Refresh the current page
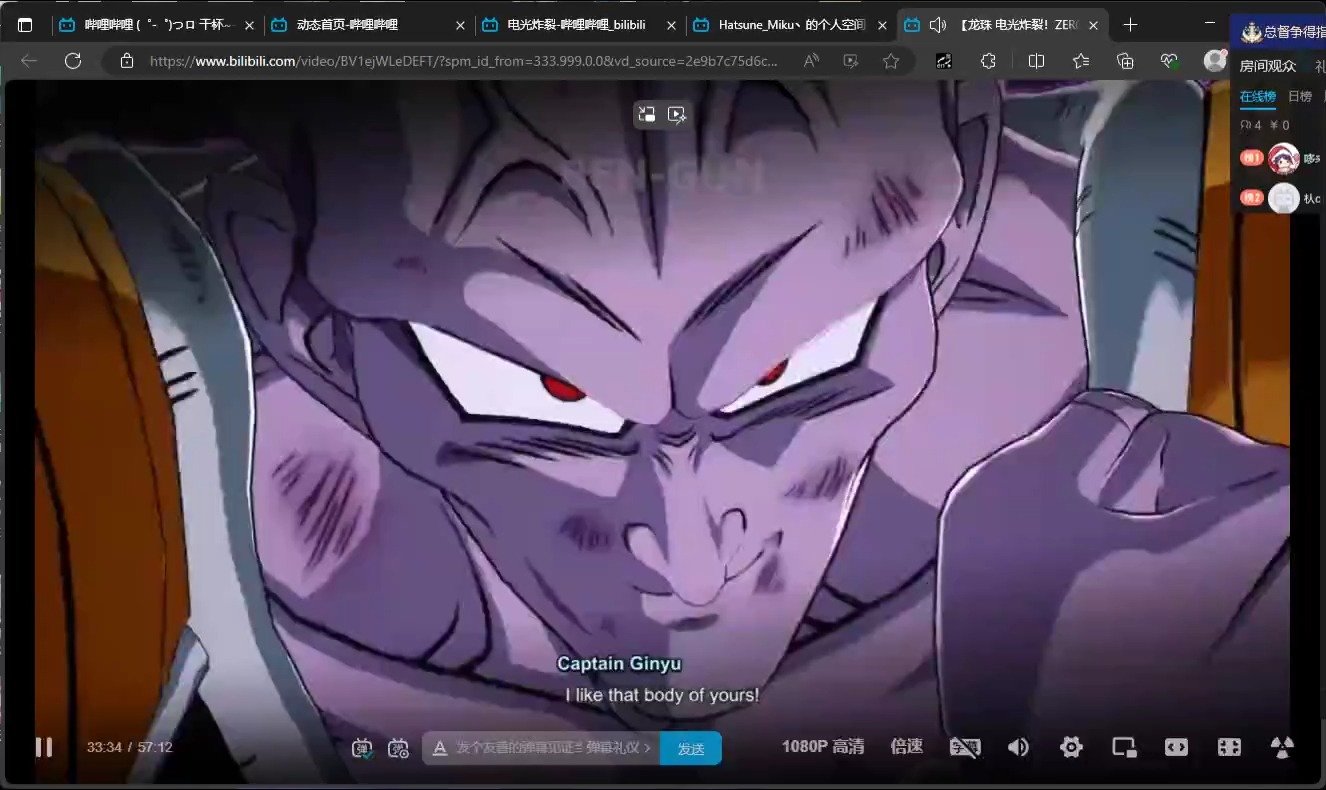 [73, 61]
